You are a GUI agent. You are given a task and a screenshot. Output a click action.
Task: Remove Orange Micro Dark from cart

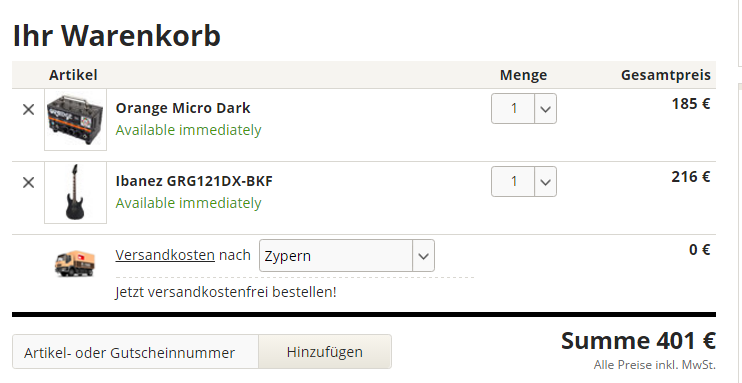(28, 110)
